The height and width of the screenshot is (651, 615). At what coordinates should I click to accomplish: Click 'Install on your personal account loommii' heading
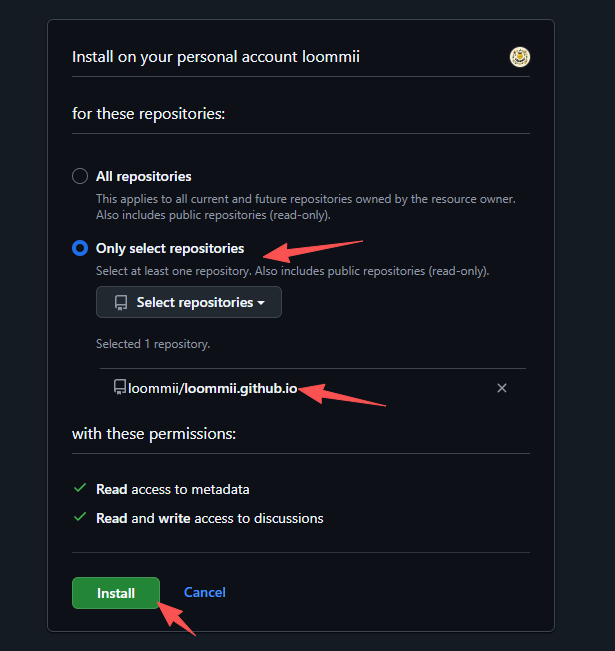pos(215,57)
